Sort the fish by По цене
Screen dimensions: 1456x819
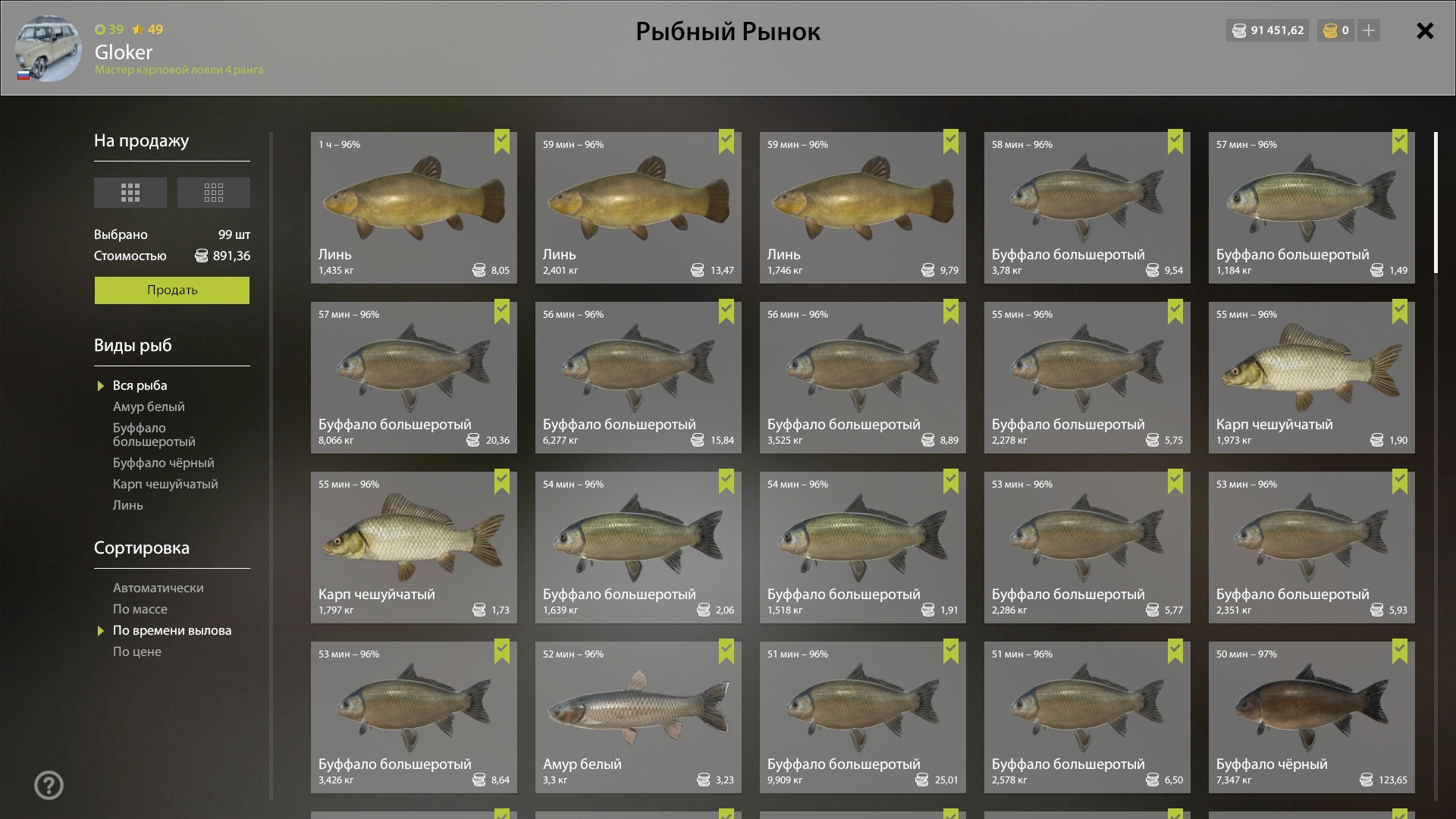137,651
